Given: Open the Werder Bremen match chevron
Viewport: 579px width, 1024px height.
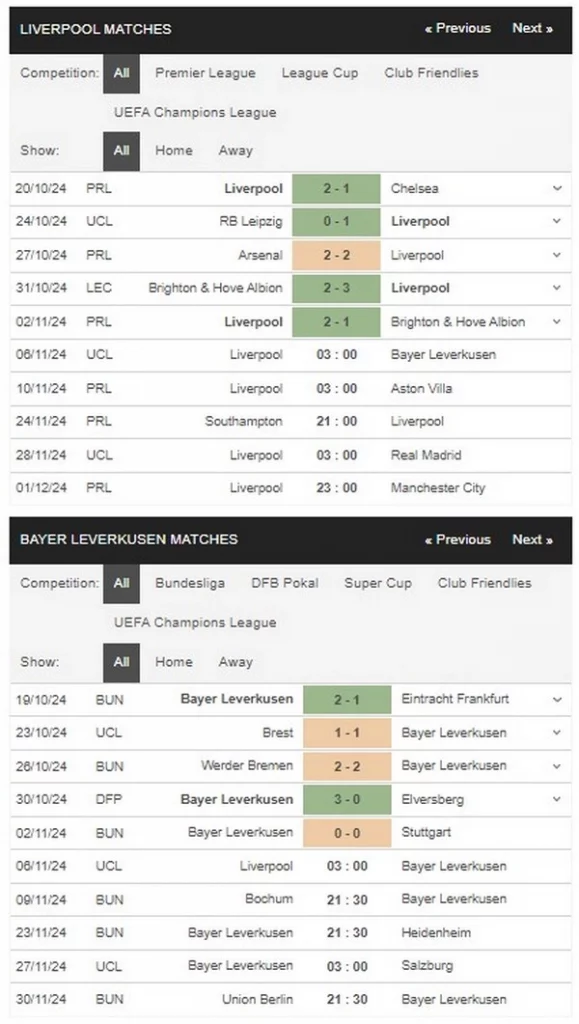Looking at the screenshot, I should coord(557,765).
